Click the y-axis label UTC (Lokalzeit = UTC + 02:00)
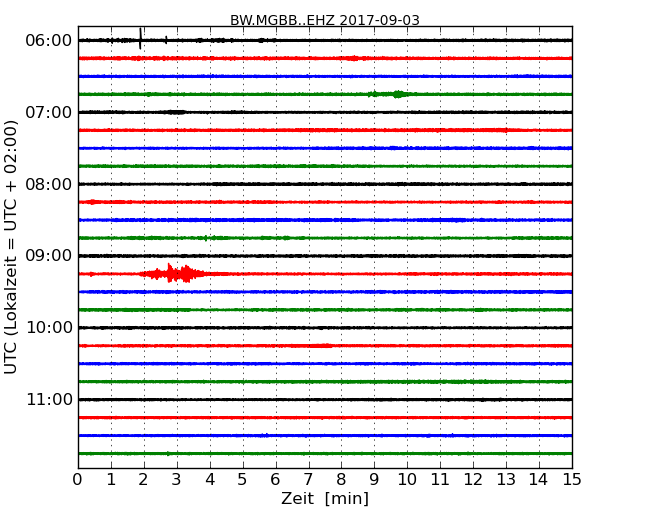 pos(11,247)
